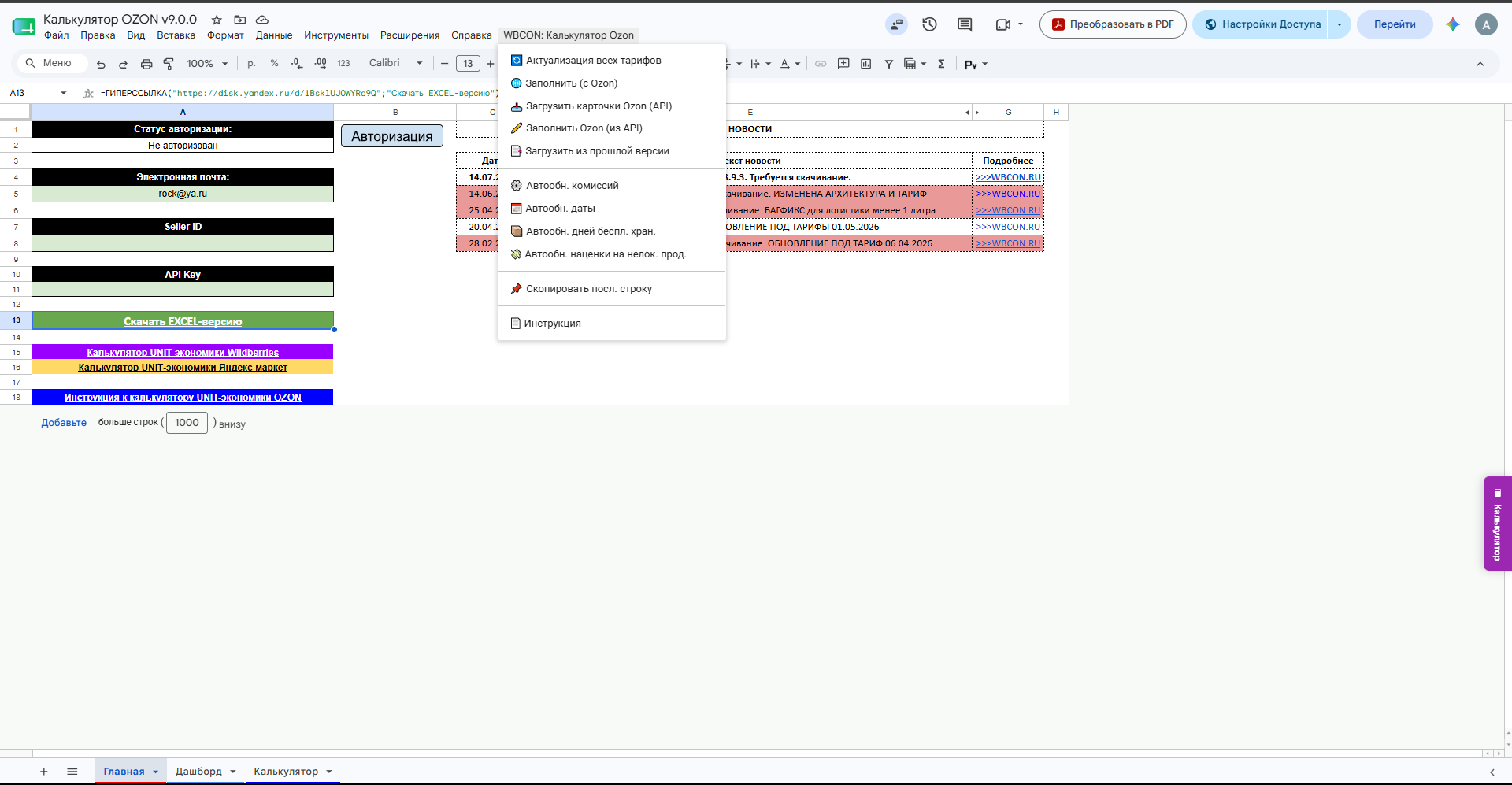
Task: Open Яндекс маркет calculator link
Action: [x=183, y=368]
